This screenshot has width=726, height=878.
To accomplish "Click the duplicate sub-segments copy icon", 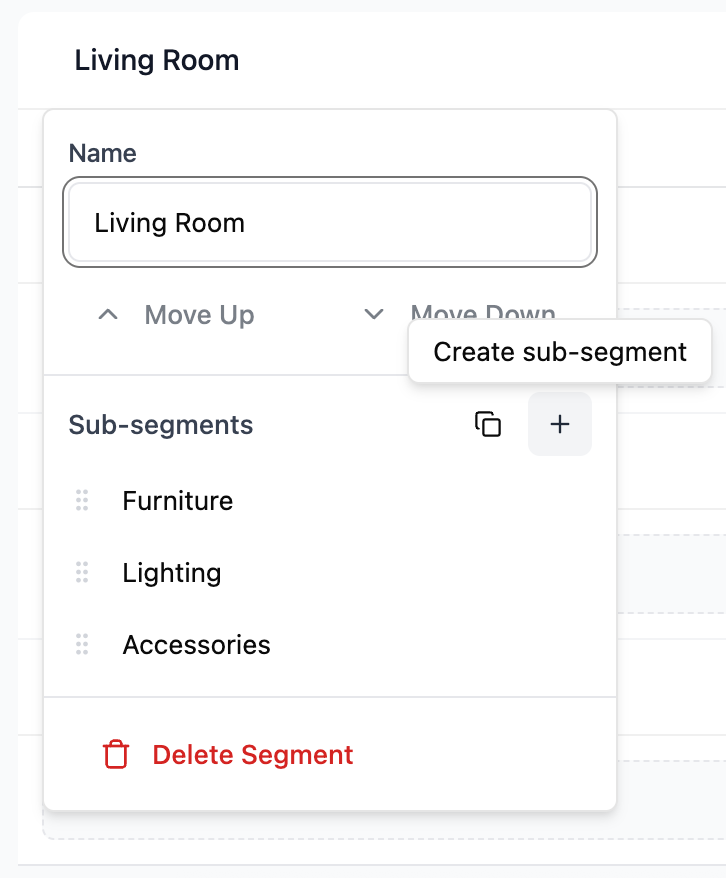I will pyautogui.click(x=488, y=424).
